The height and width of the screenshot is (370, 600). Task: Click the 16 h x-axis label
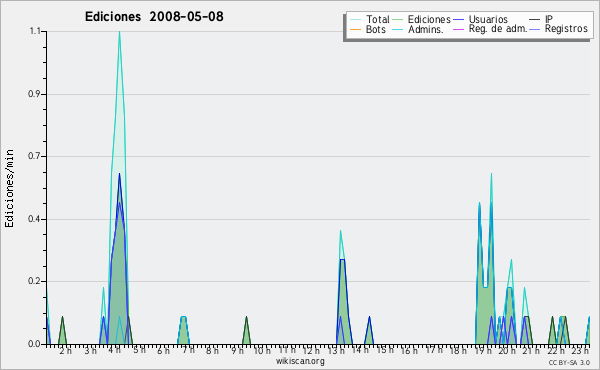click(409, 350)
